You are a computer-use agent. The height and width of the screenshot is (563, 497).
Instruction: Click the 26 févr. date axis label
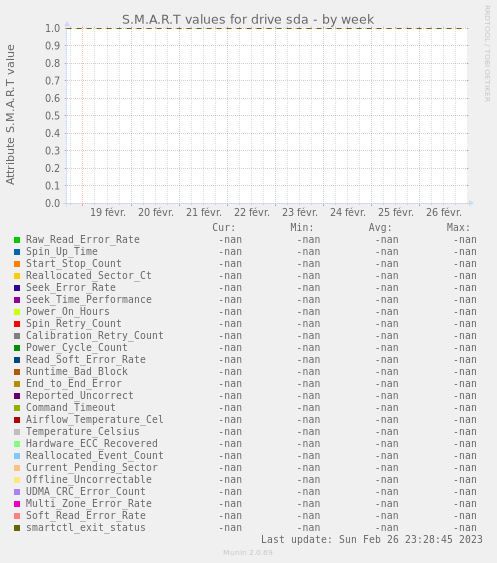[444, 212]
